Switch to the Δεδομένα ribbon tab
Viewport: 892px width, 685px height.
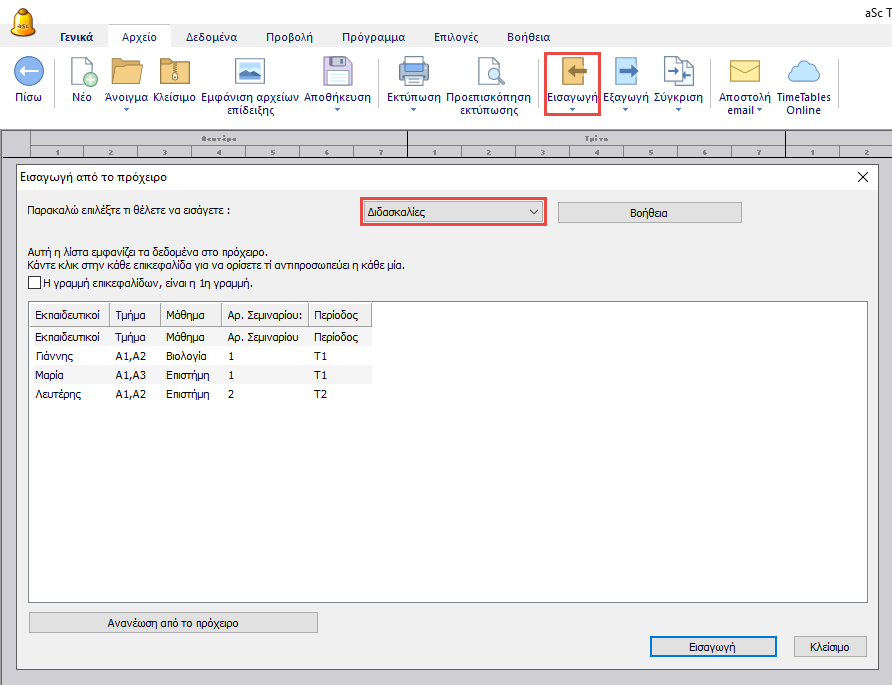(x=211, y=37)
